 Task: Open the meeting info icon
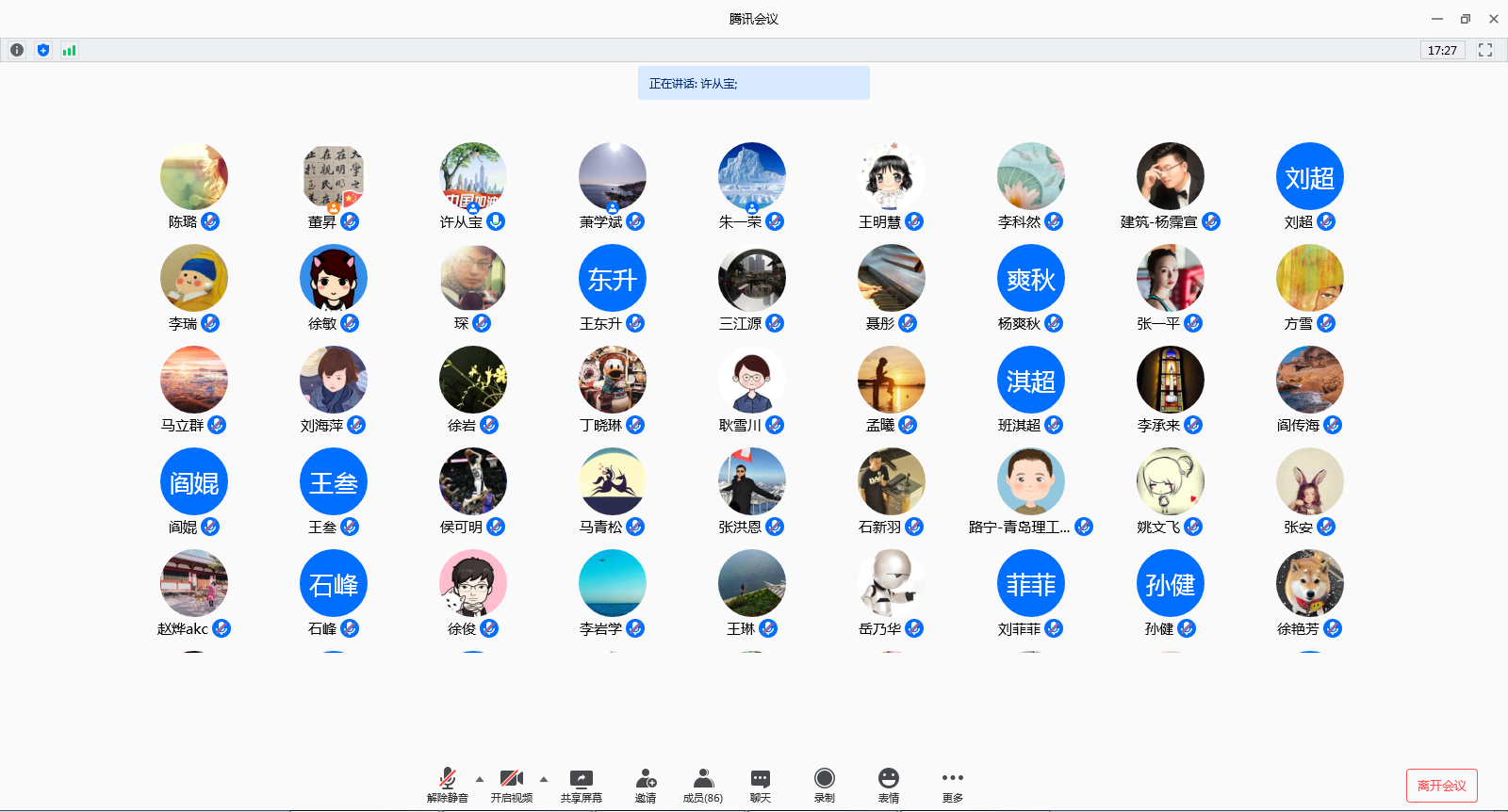click(x=17, y=50)
